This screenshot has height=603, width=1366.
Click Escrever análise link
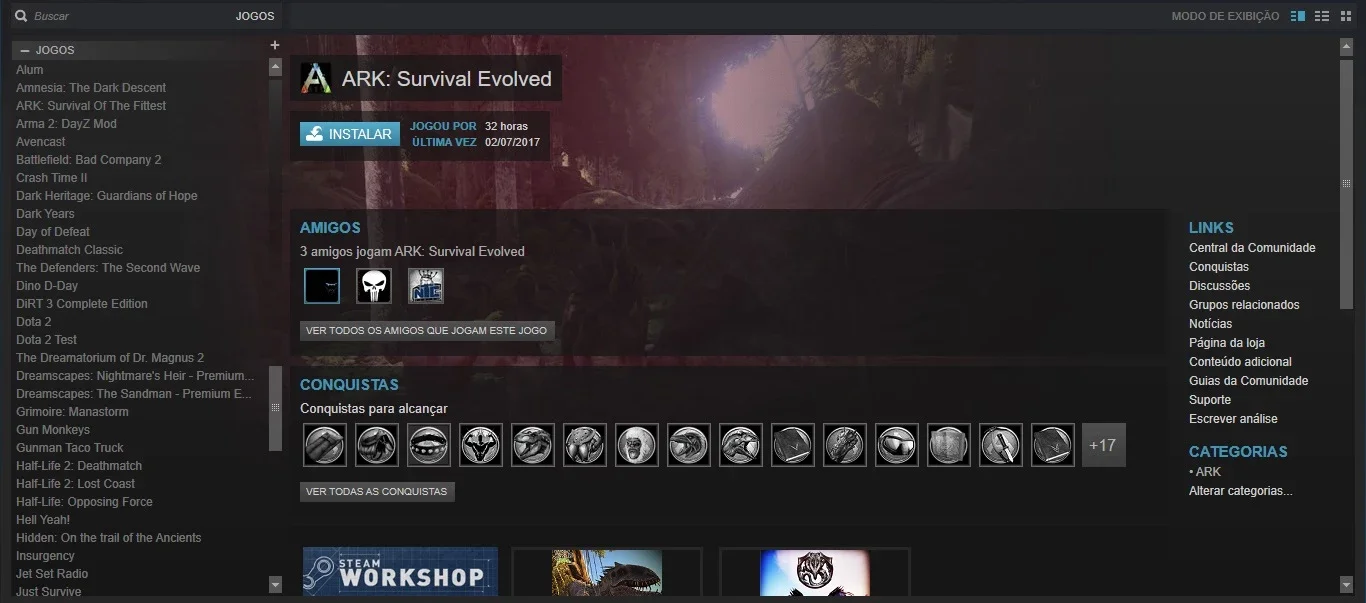[x=1233, y=419]
